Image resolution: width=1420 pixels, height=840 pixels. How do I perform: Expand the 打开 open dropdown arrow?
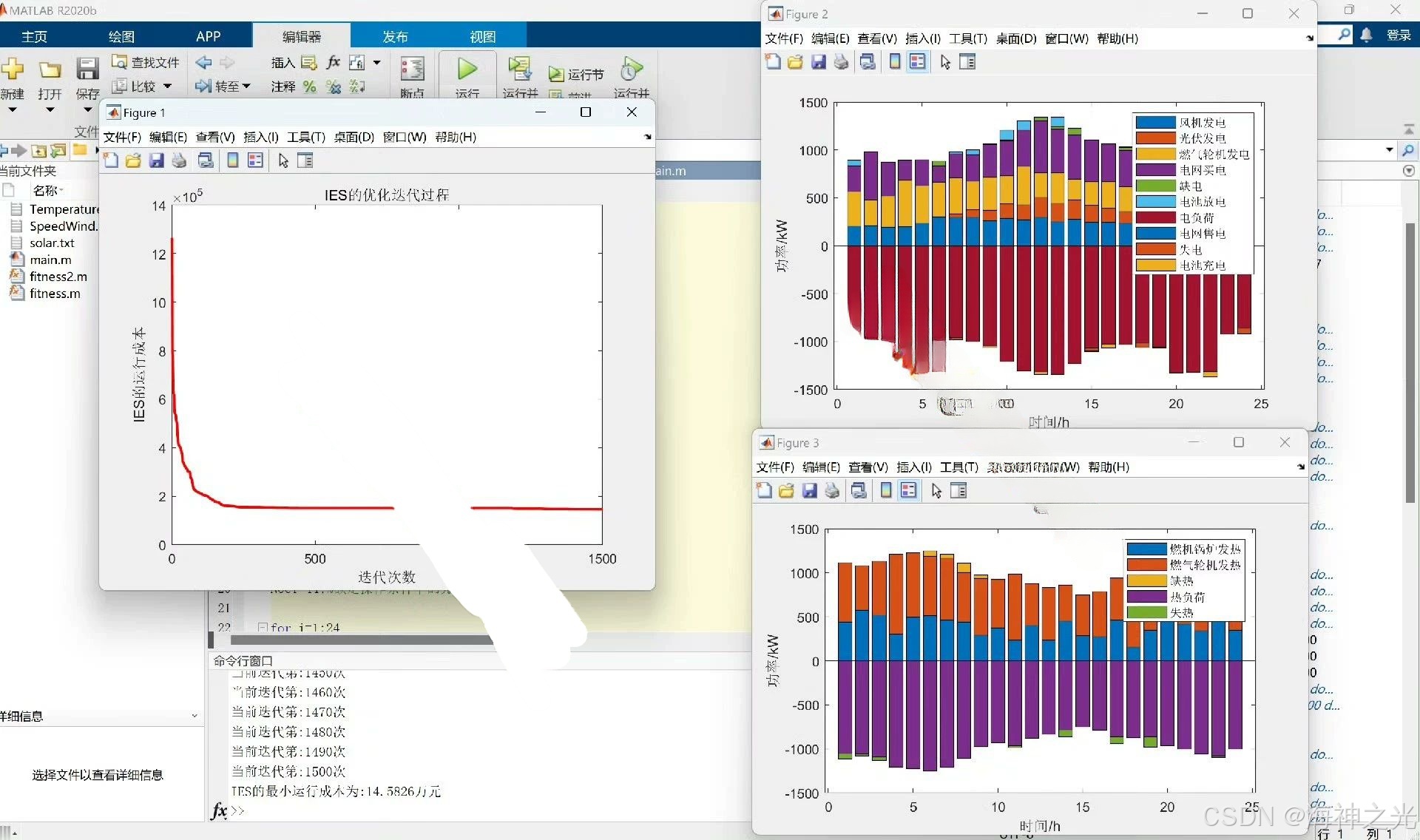[x=50, y=110]
